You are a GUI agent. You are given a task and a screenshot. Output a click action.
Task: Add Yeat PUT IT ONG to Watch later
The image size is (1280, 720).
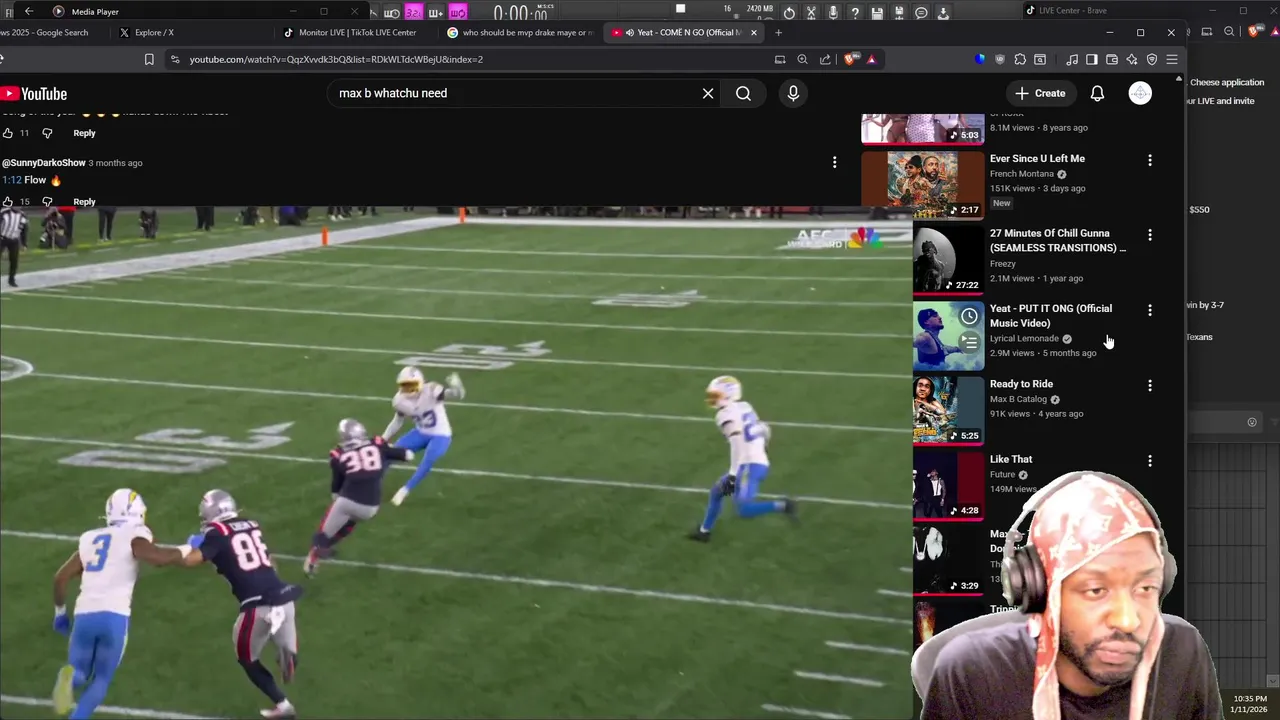point(969,316)
